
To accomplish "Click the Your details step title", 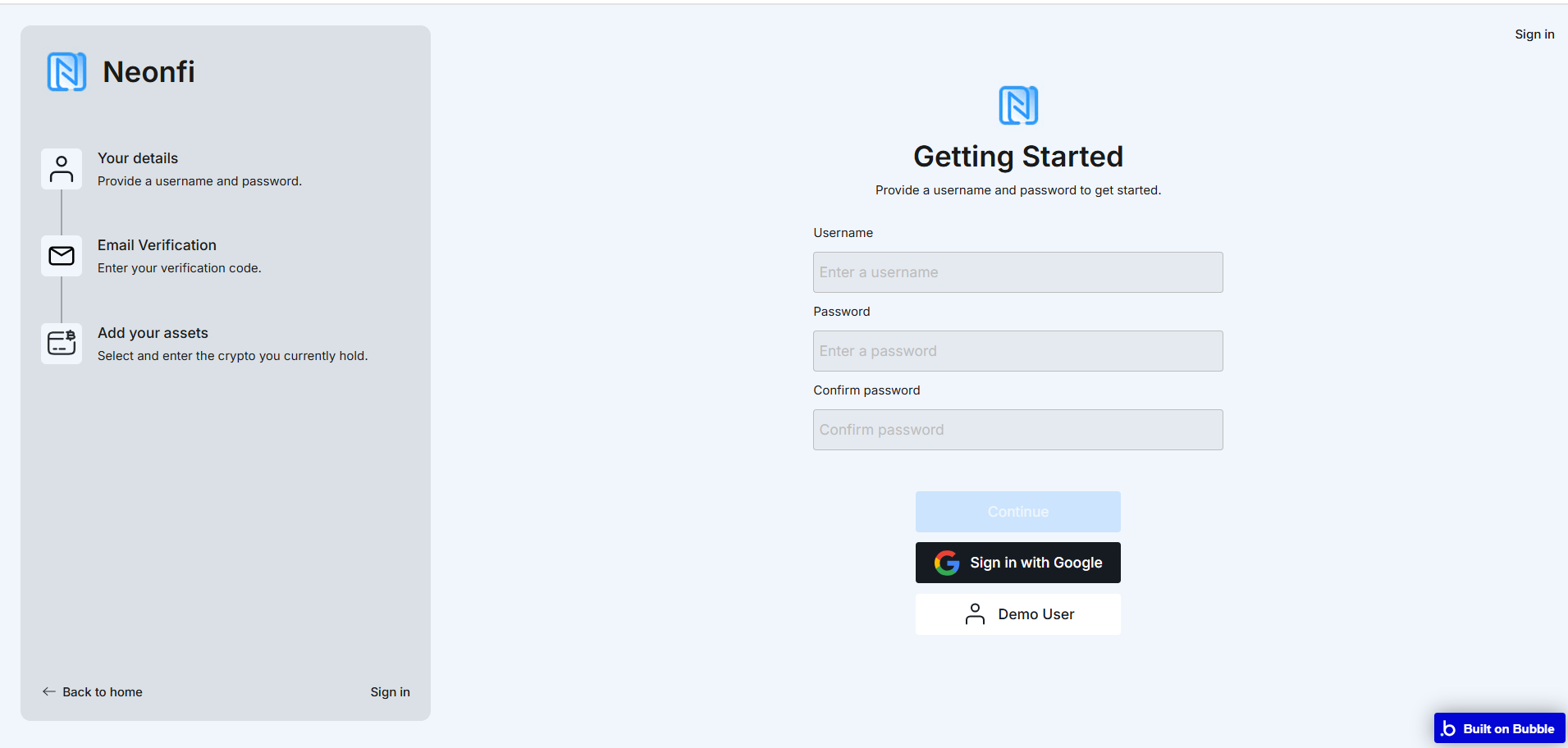I will tap(138, 158).
